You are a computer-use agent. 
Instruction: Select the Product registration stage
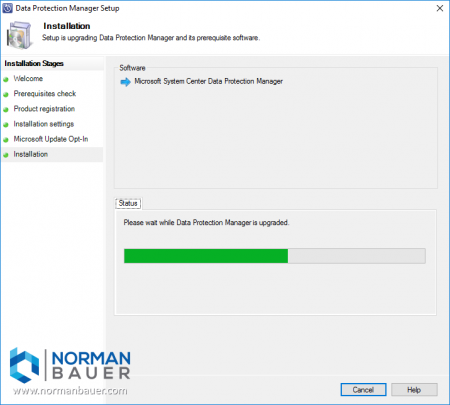coord(44,109)
